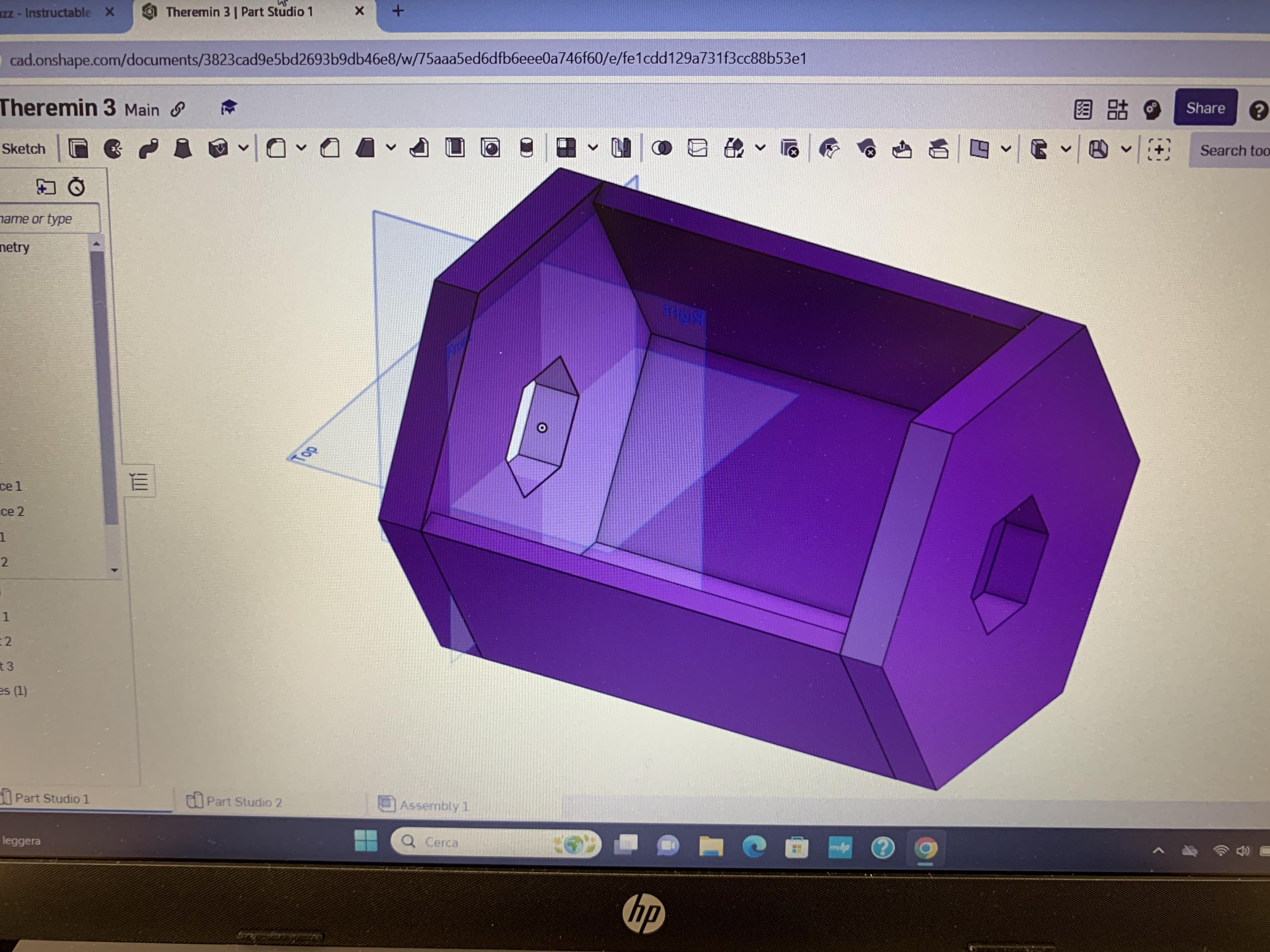Select the Shell tool
1270x952 pixels.
point(455,149)
